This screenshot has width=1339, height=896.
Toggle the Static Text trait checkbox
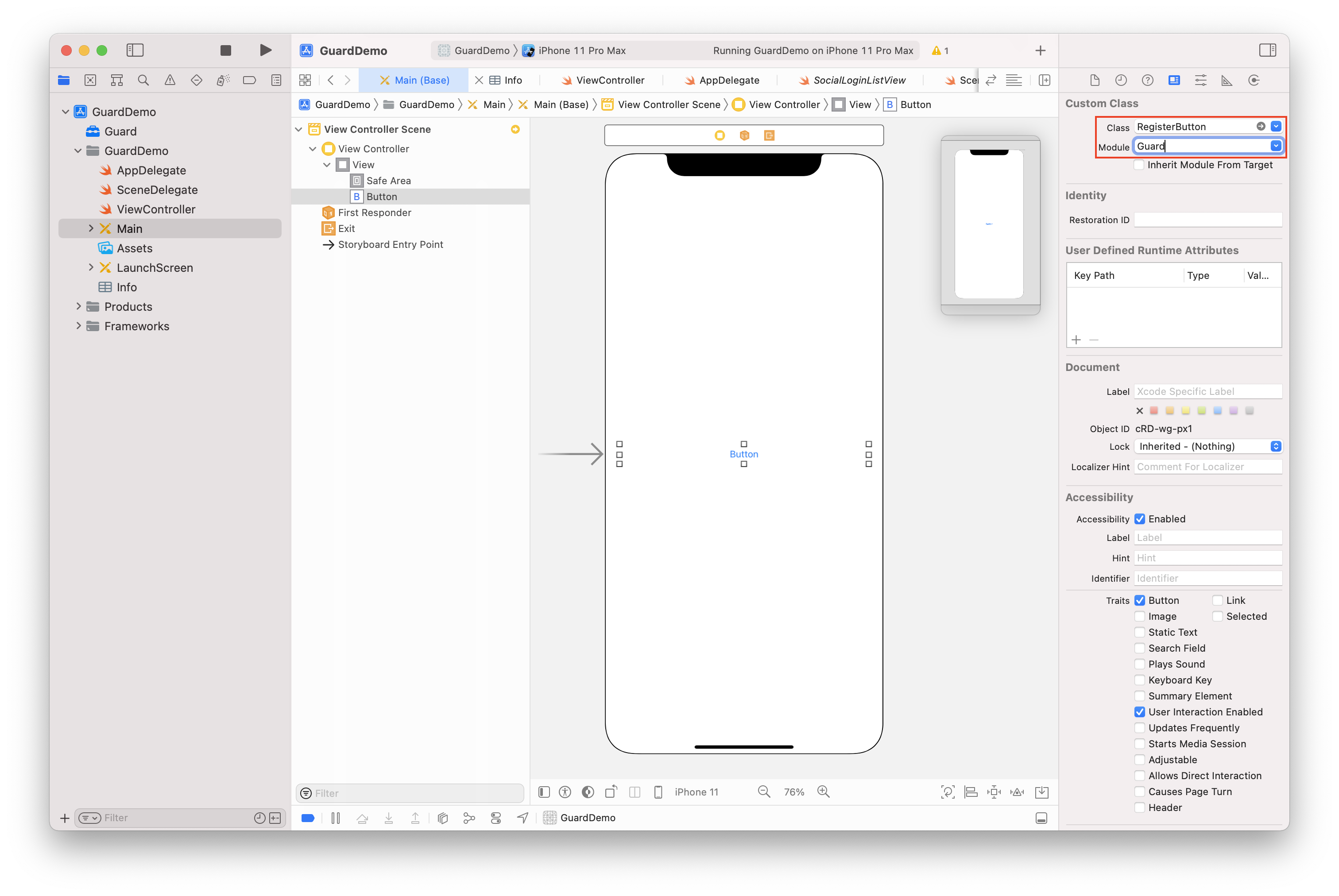tap(1140, 632)
